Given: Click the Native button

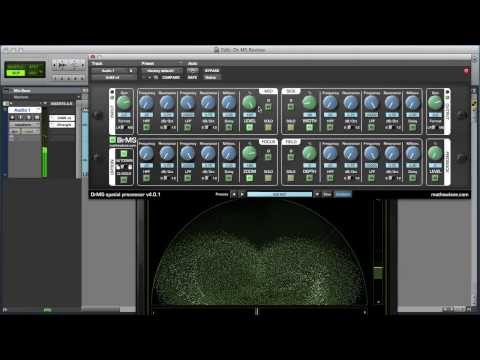Looking at the screenshot, I should pyautogui.click(x=211, y=77).
